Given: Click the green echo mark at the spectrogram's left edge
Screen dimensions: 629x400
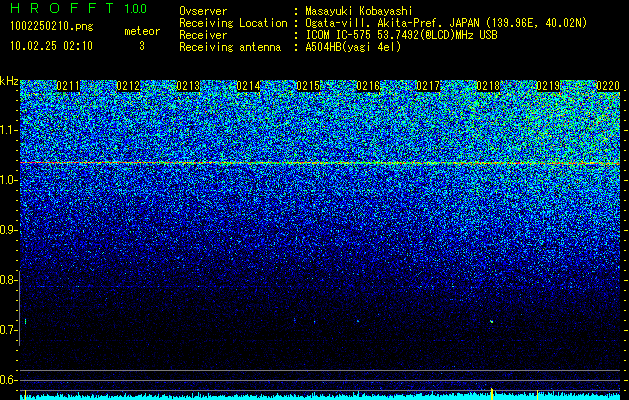Looking at the screenshot, I should [x=26, y=321].
